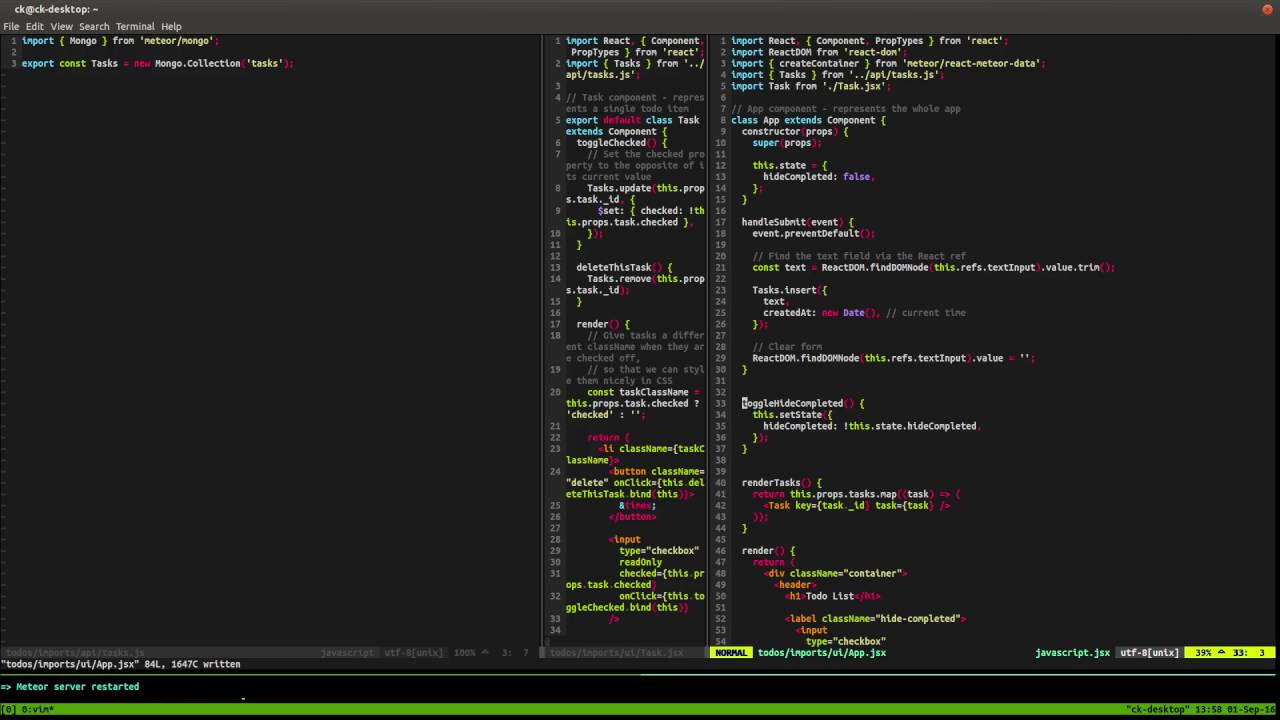Open the Help menu

coord(171,26)
